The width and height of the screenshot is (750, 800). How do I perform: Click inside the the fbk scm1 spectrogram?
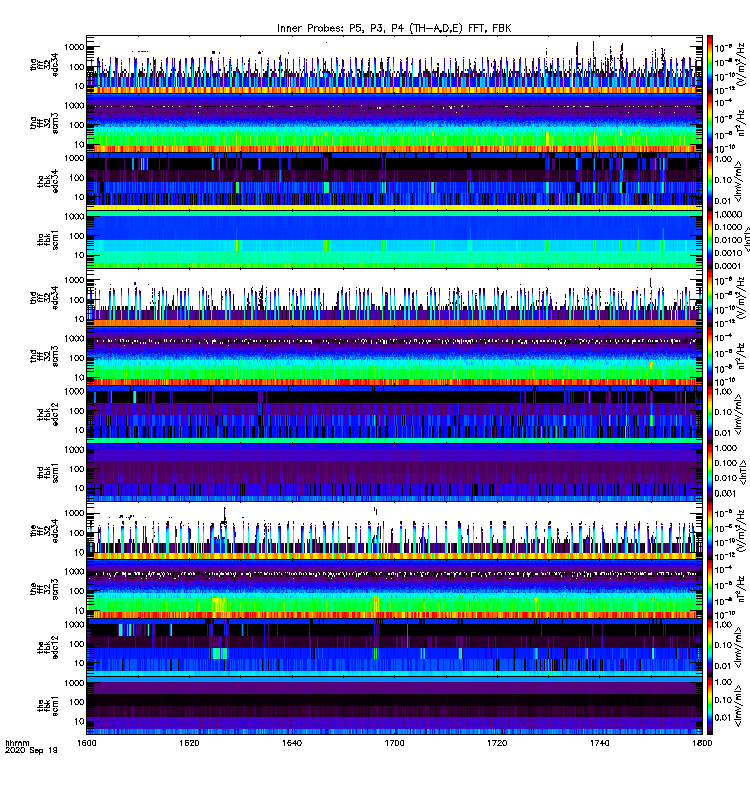click(394, 706)
